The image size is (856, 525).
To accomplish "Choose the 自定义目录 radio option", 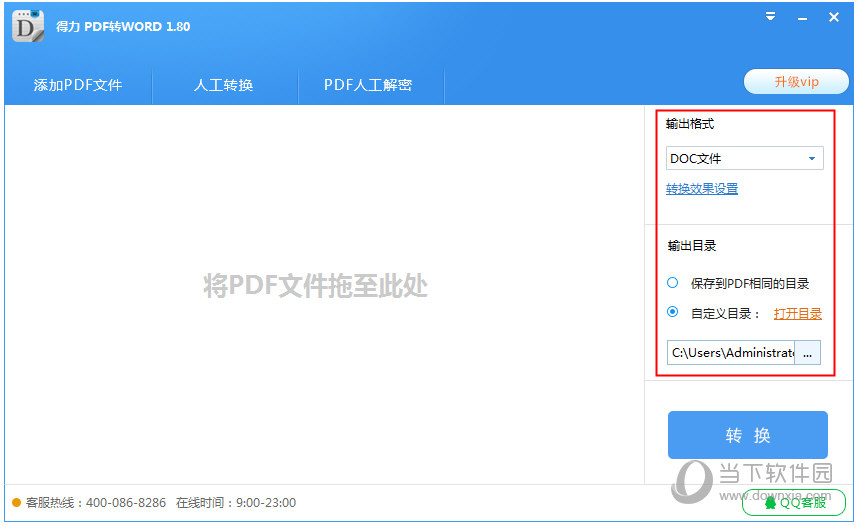I will point(673,312).
